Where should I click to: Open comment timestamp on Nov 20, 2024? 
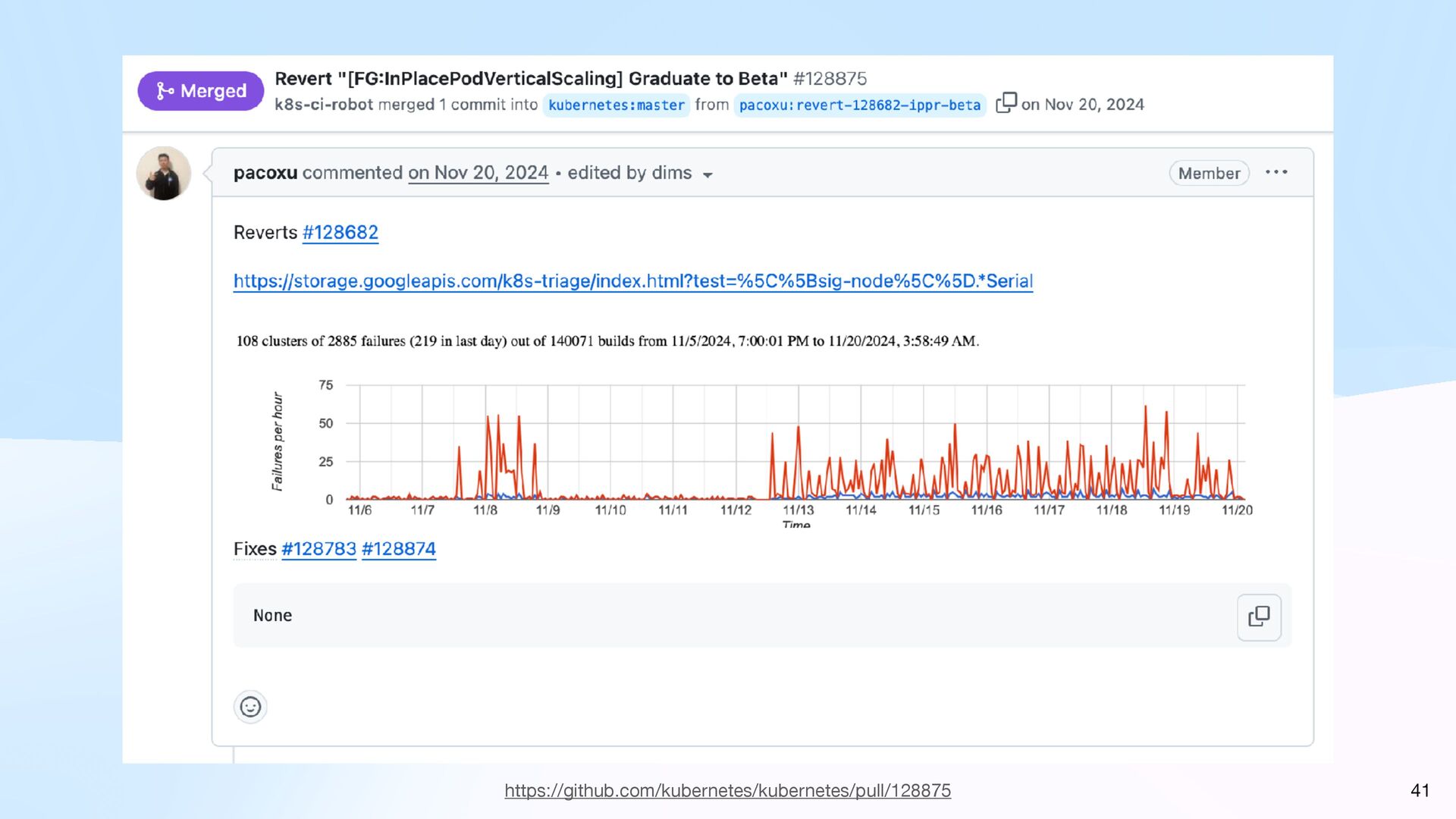coord(478,173)
